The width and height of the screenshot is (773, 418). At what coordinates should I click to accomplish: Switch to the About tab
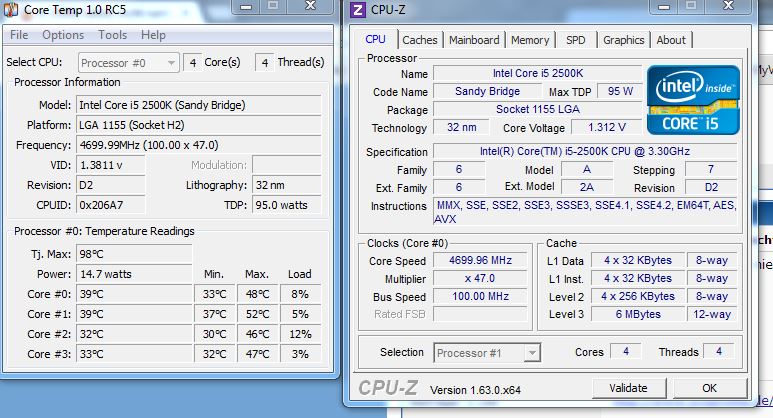click(x=671, y=40)
